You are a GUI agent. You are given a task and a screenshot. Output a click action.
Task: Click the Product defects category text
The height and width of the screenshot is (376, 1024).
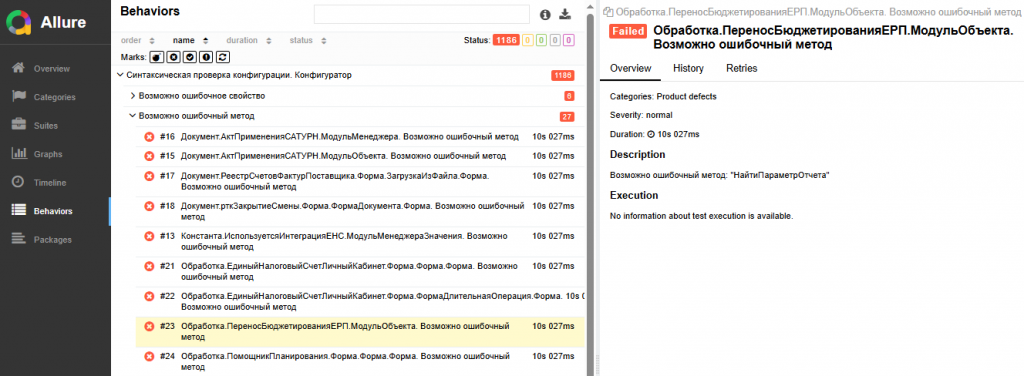[686, 97]
